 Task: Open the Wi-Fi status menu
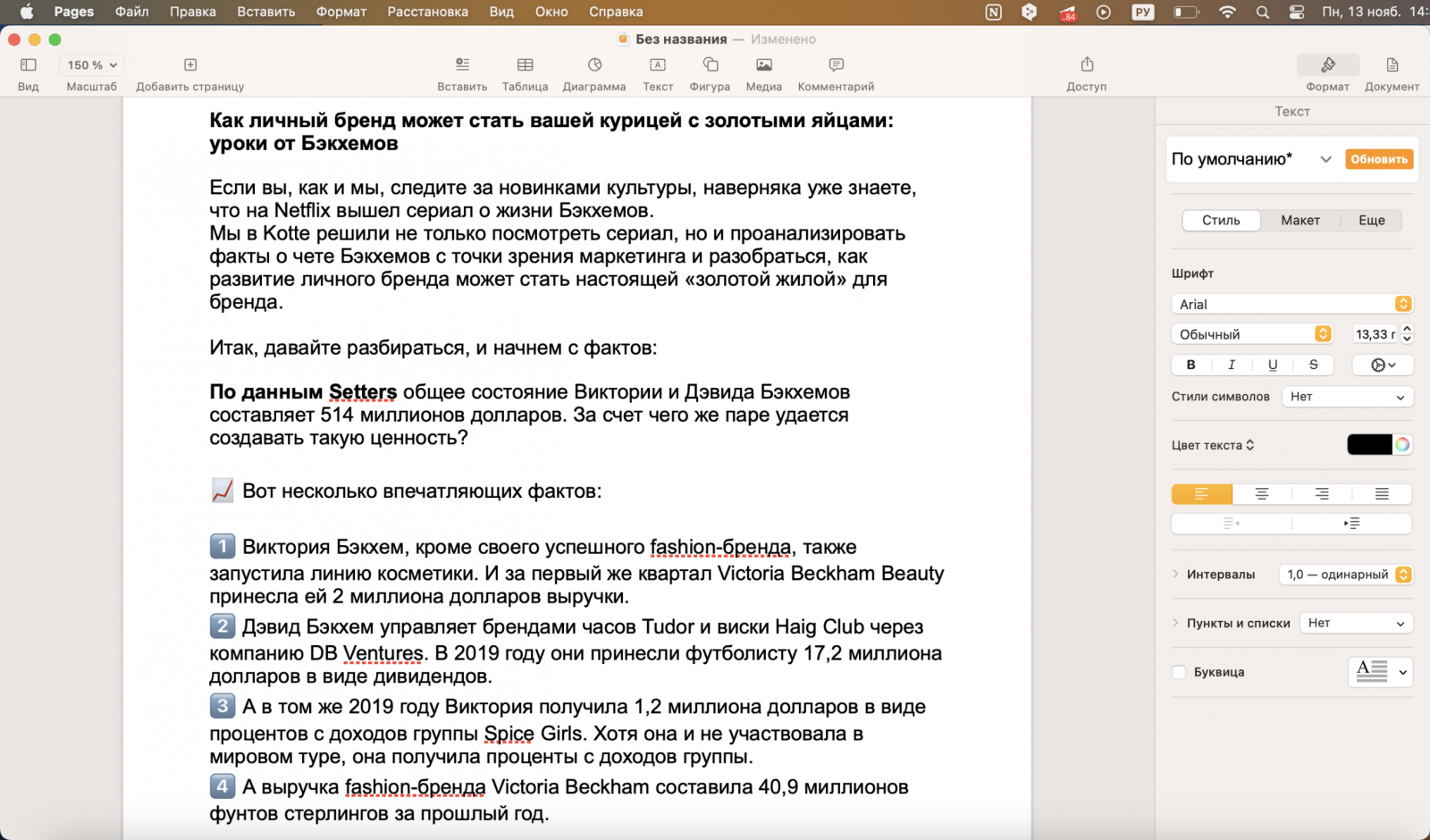tap(1227, 13)
